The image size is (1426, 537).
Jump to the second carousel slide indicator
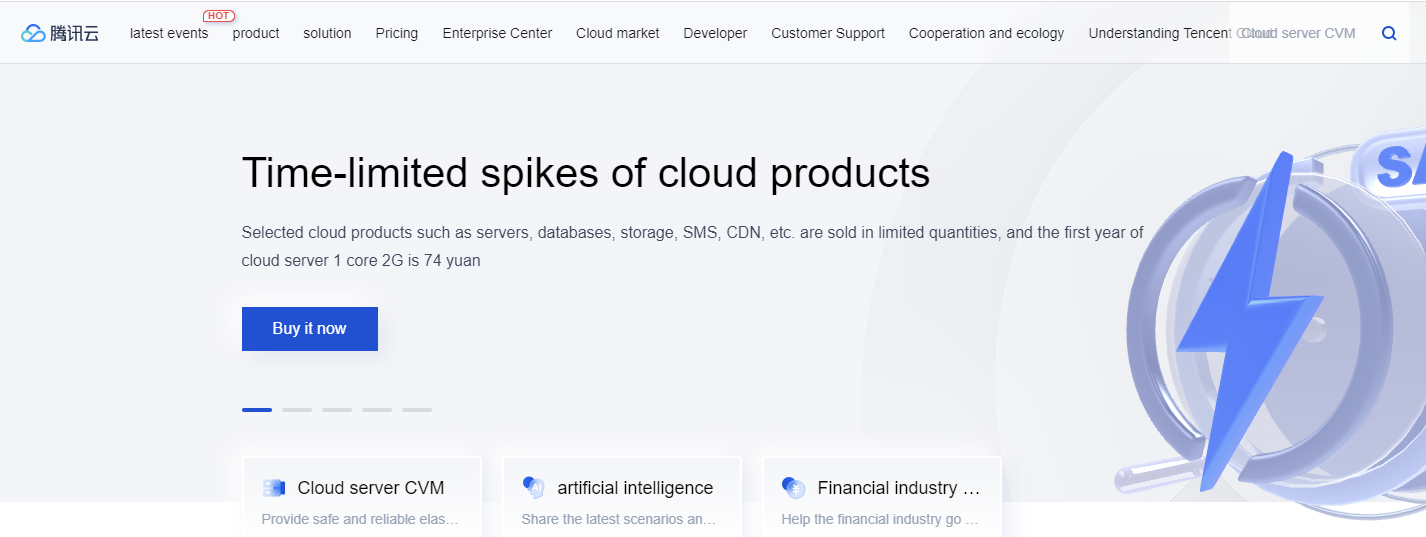tap(297, 410)
